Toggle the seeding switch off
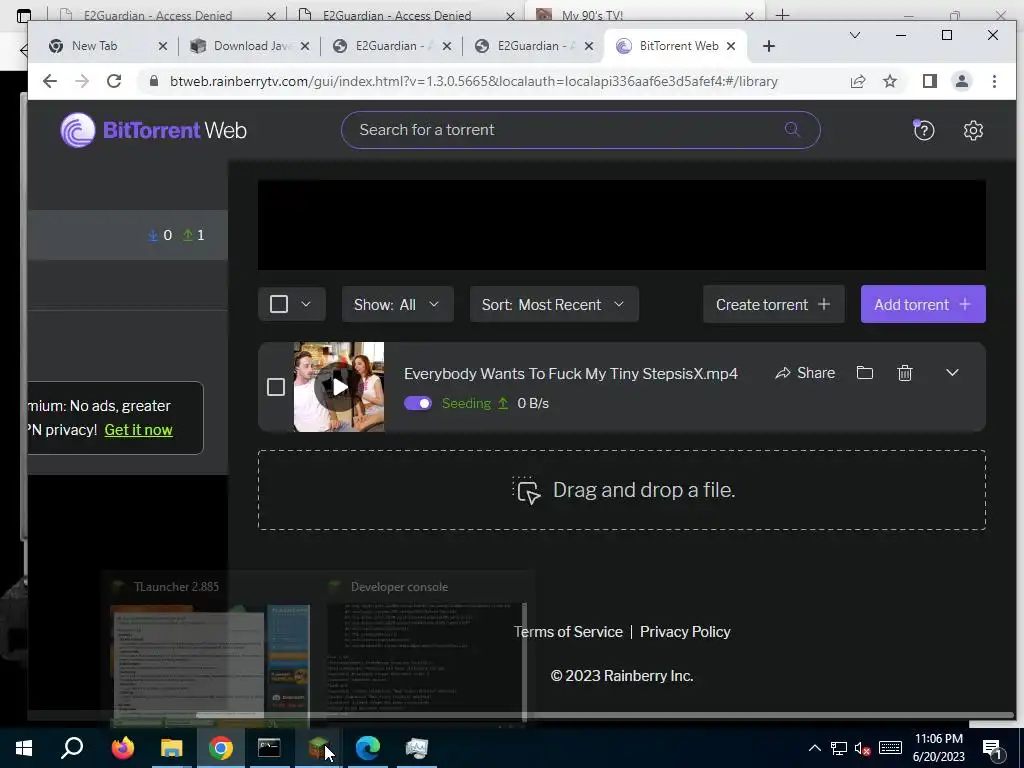The height and width of the screenshot is (768, 1024). [x=418, y=403]
